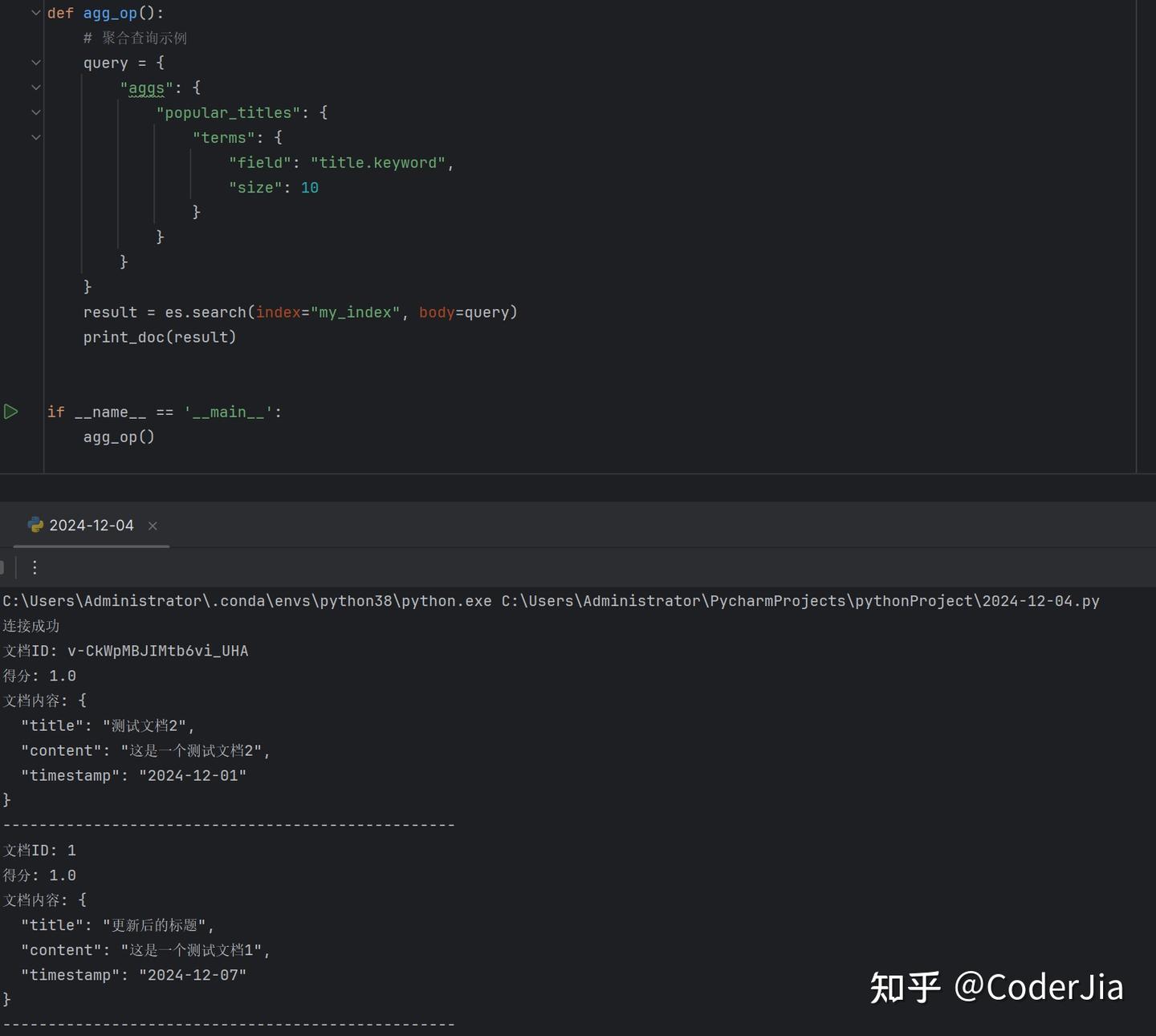Run the script using the green gutter arrow

point(11,412)
